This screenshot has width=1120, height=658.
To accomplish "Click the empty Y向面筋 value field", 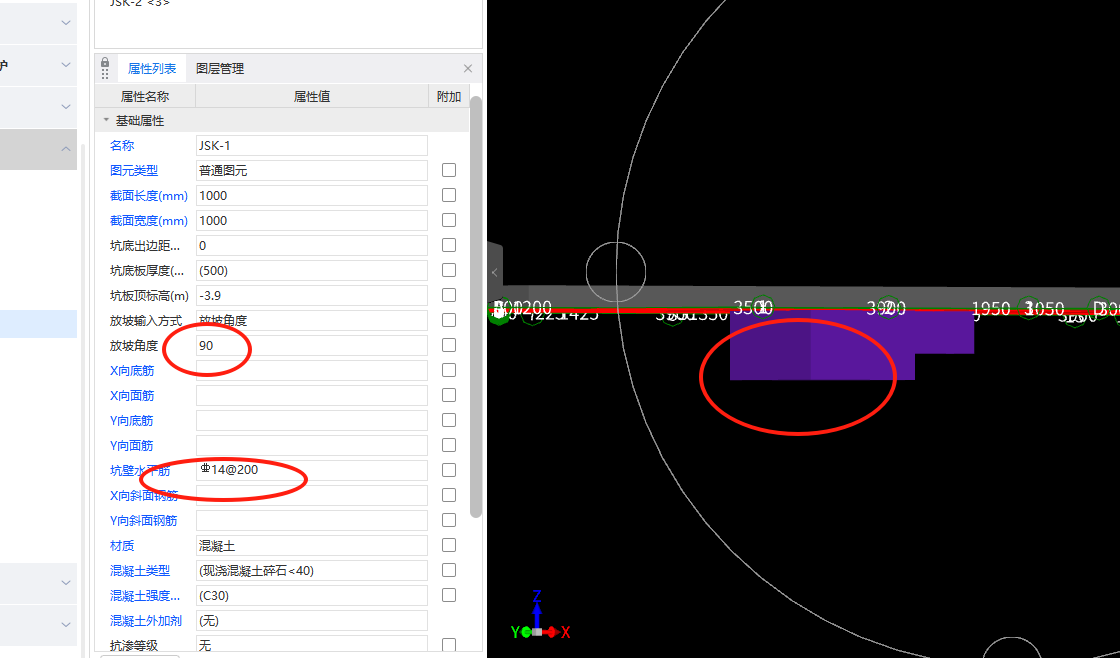I will pyautogui.click(x=311, y=446).
